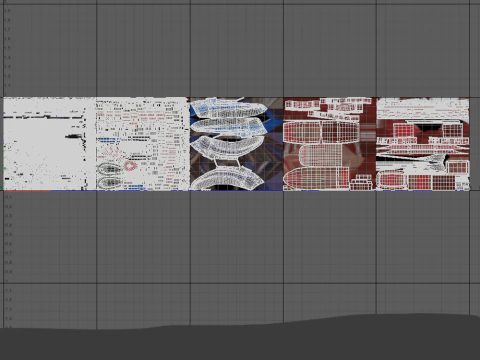
Task: Select the fourth UV tile with red gridded hulls
Action: click(330, 144)
